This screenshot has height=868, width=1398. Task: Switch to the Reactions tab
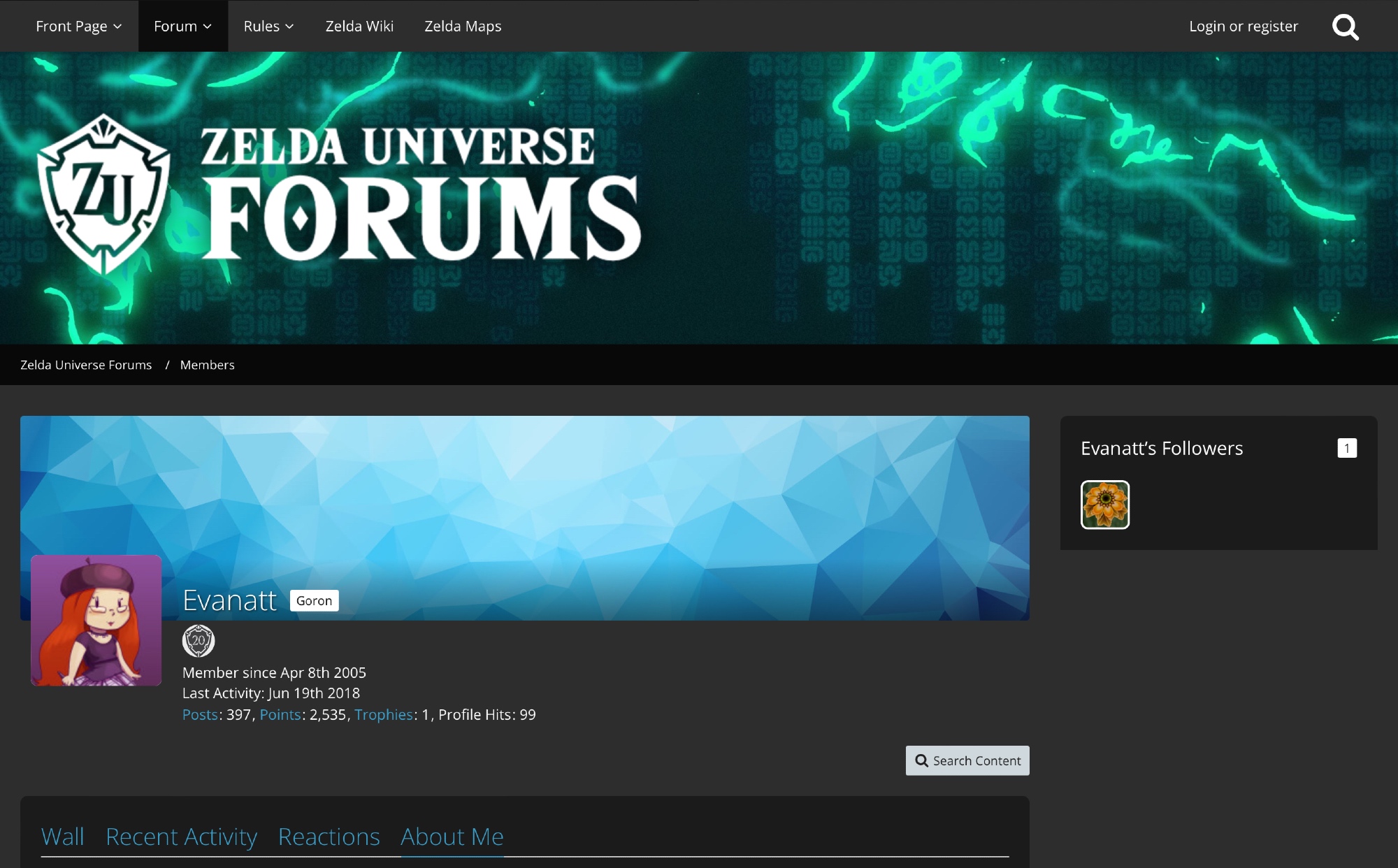coord(329,837)
